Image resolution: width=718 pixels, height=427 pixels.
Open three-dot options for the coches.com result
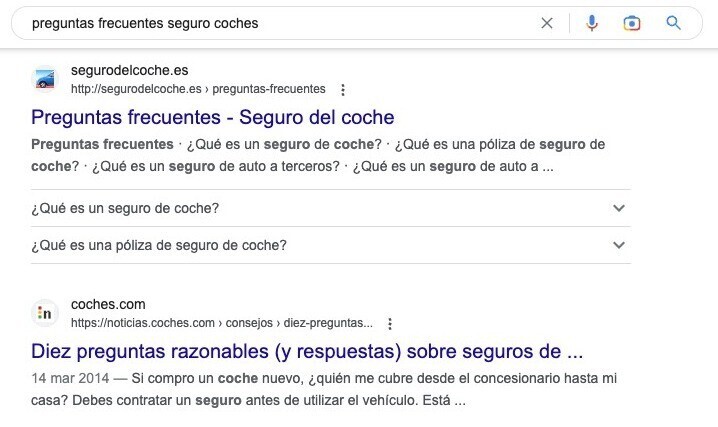390,323
